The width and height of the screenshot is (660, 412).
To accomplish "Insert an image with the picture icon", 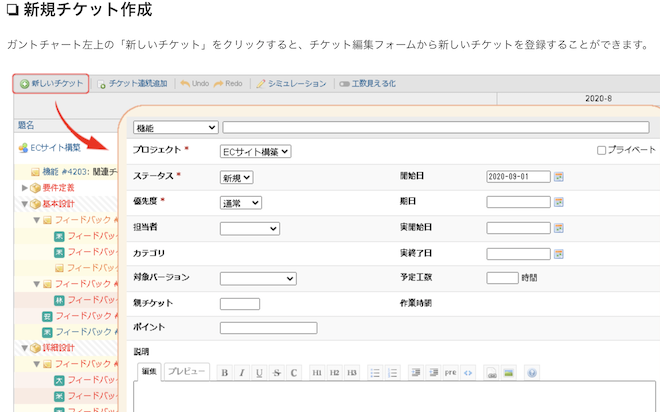I will 508,373.
